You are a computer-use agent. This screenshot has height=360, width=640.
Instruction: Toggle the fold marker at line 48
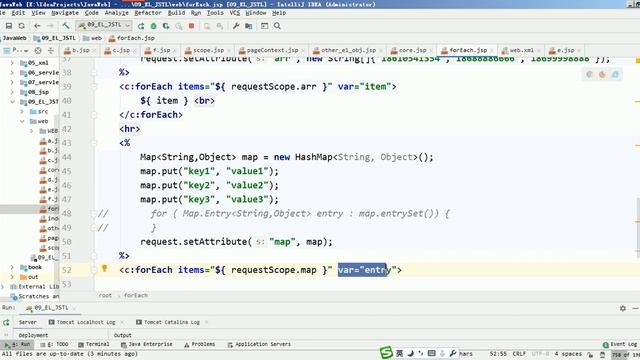point(94,213)
